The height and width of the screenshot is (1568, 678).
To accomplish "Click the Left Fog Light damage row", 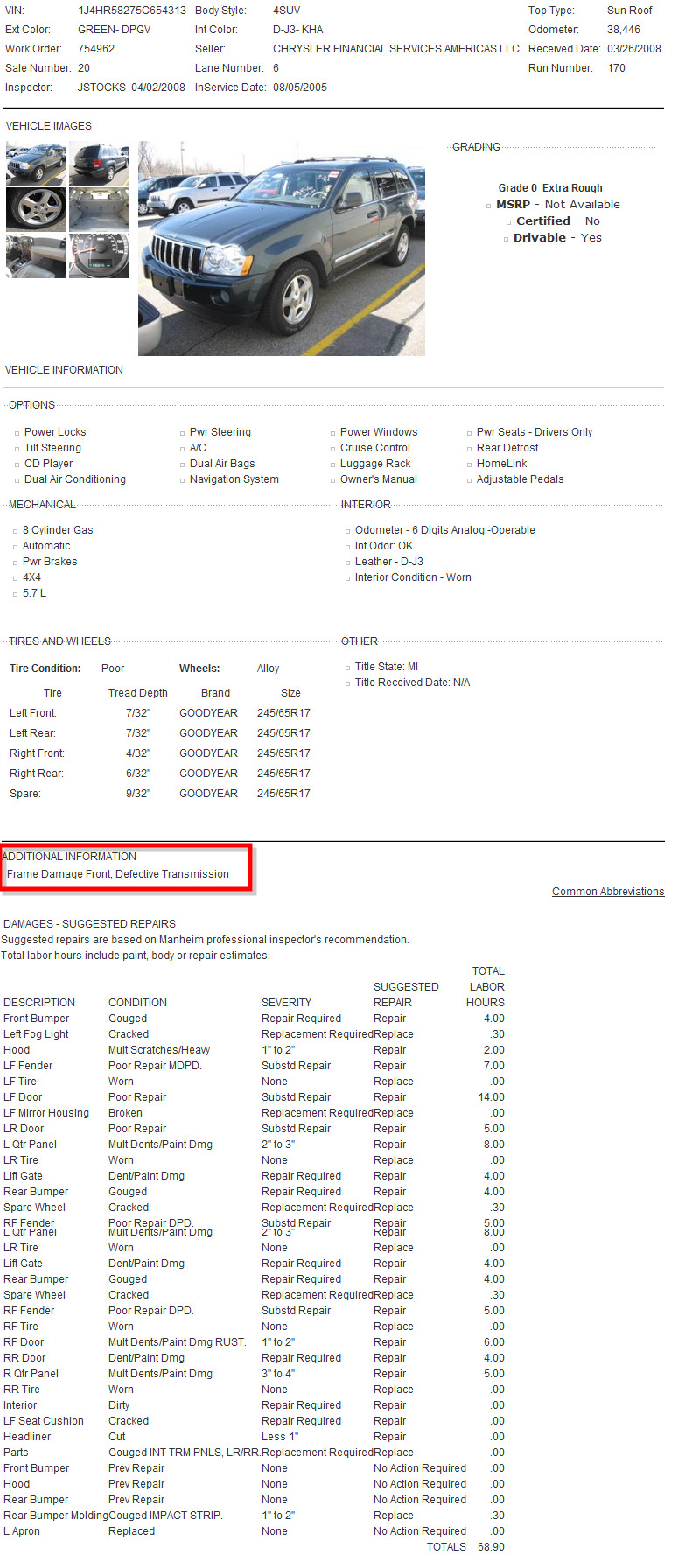I will [x=254, y=1034].
